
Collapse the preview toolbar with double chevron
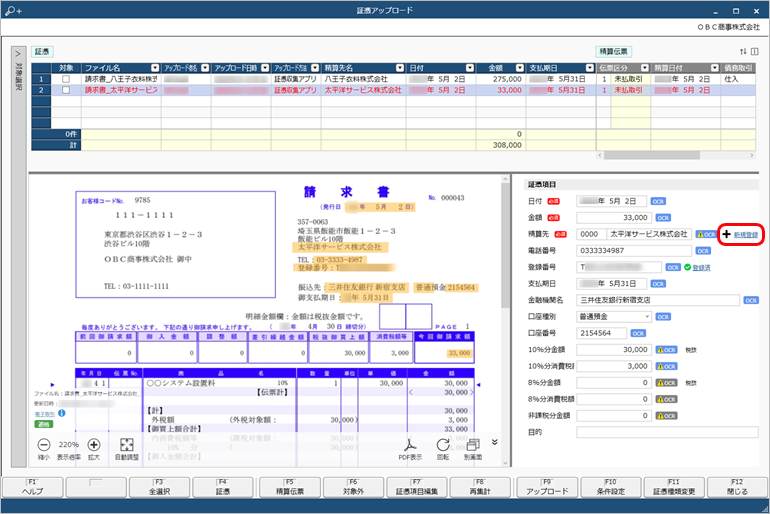coord(495,442)
